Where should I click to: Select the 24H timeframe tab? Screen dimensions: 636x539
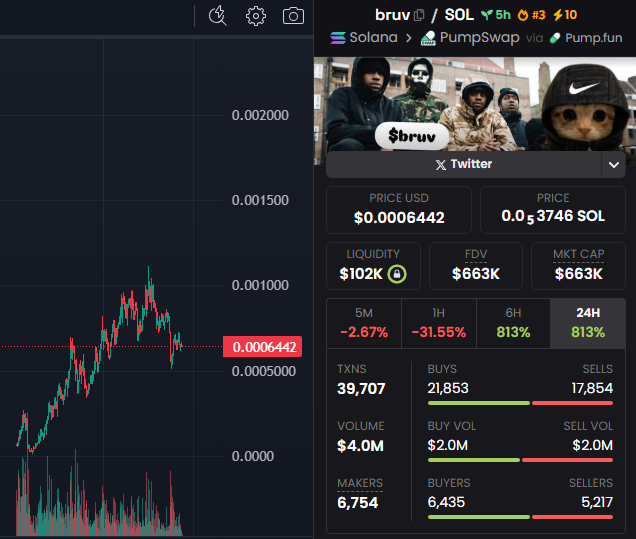pyautogui.click(x=588, y=323)
